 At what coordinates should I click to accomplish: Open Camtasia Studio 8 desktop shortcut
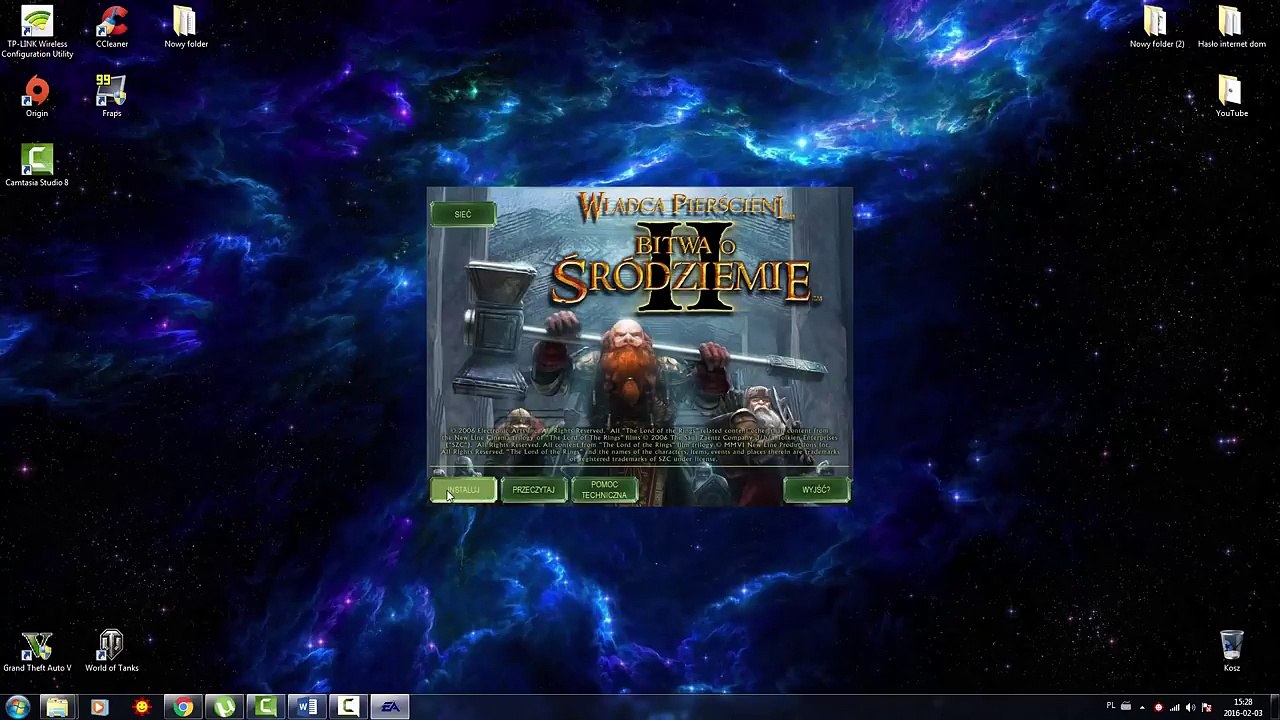(37, 166)
